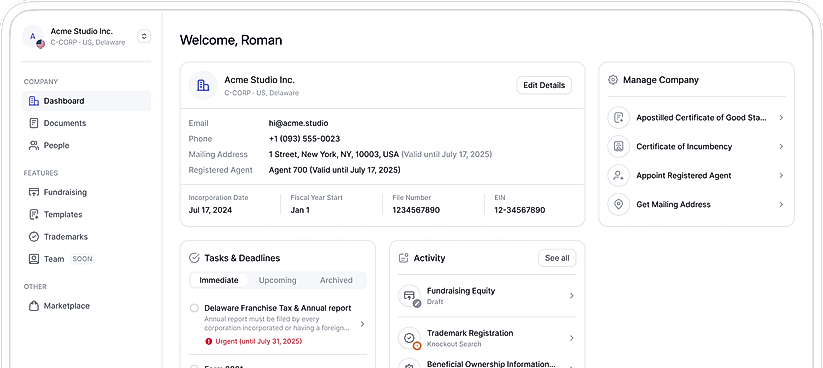Click the Templates file icon
Screen dimensions: 823x368
(34, 214)
